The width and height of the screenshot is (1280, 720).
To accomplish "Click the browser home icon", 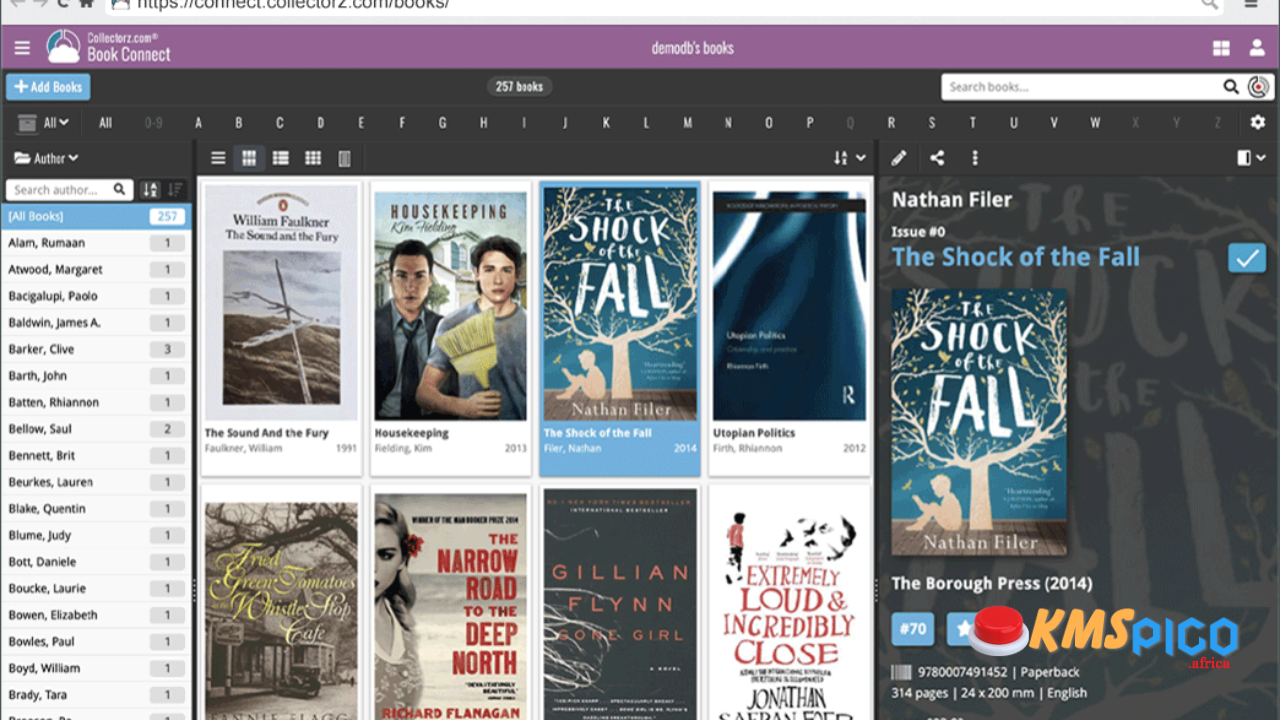I will pyautogui.click(x=86, y=3).
